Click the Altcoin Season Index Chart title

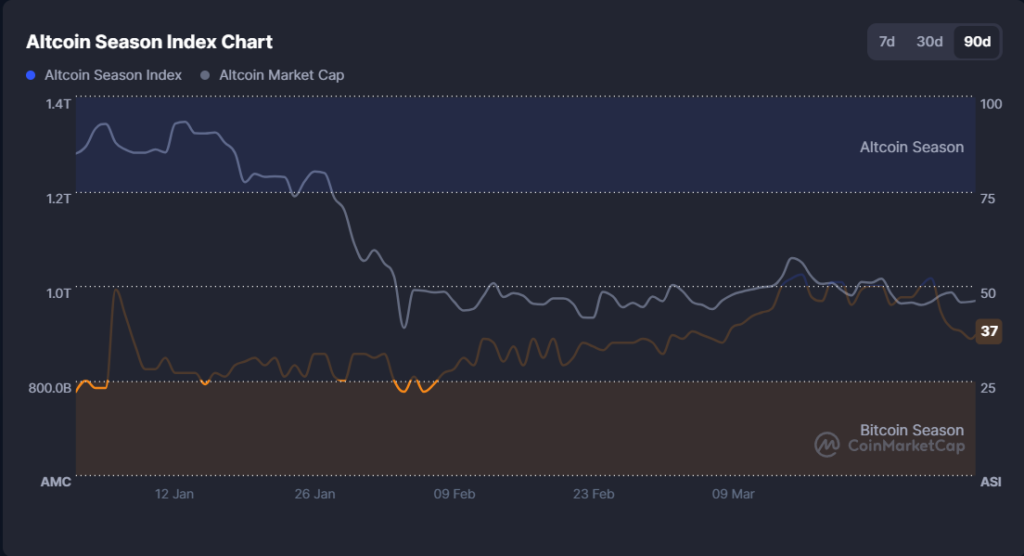149,42
